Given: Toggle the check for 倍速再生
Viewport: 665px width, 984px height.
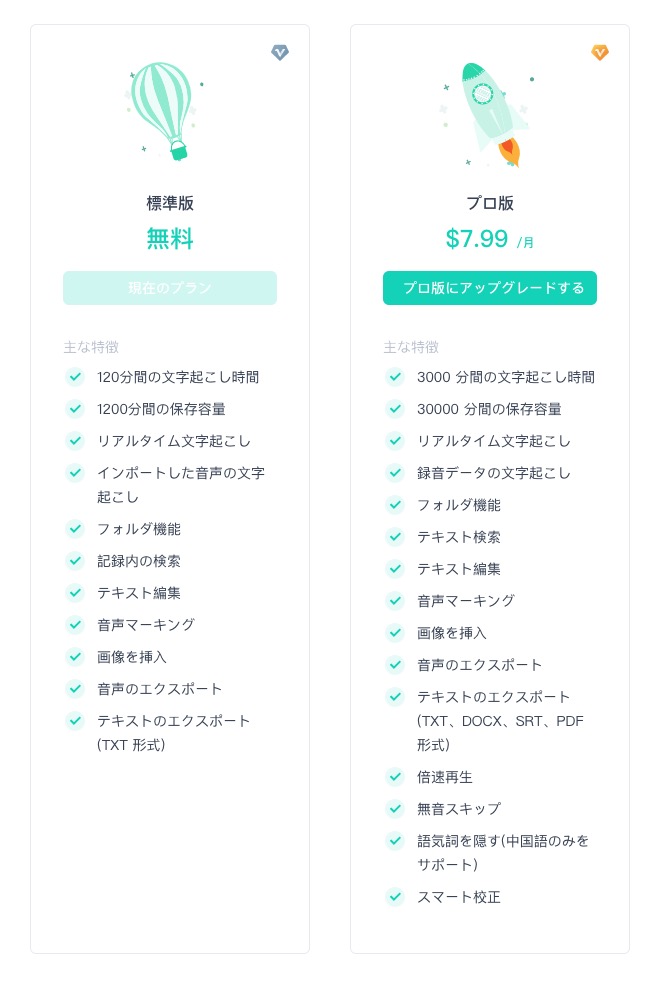Looking at the screenshot, I should (395, 778).
